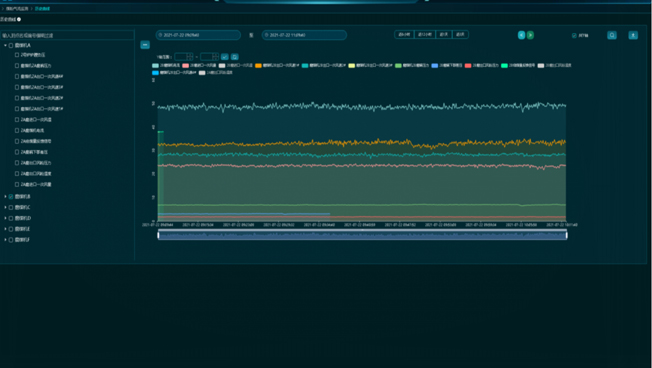The width and height of the screenshot is (652, 368).
Task: Collapse the expanded 磨煤机A tree node
Action: click(x=5, y=45)
